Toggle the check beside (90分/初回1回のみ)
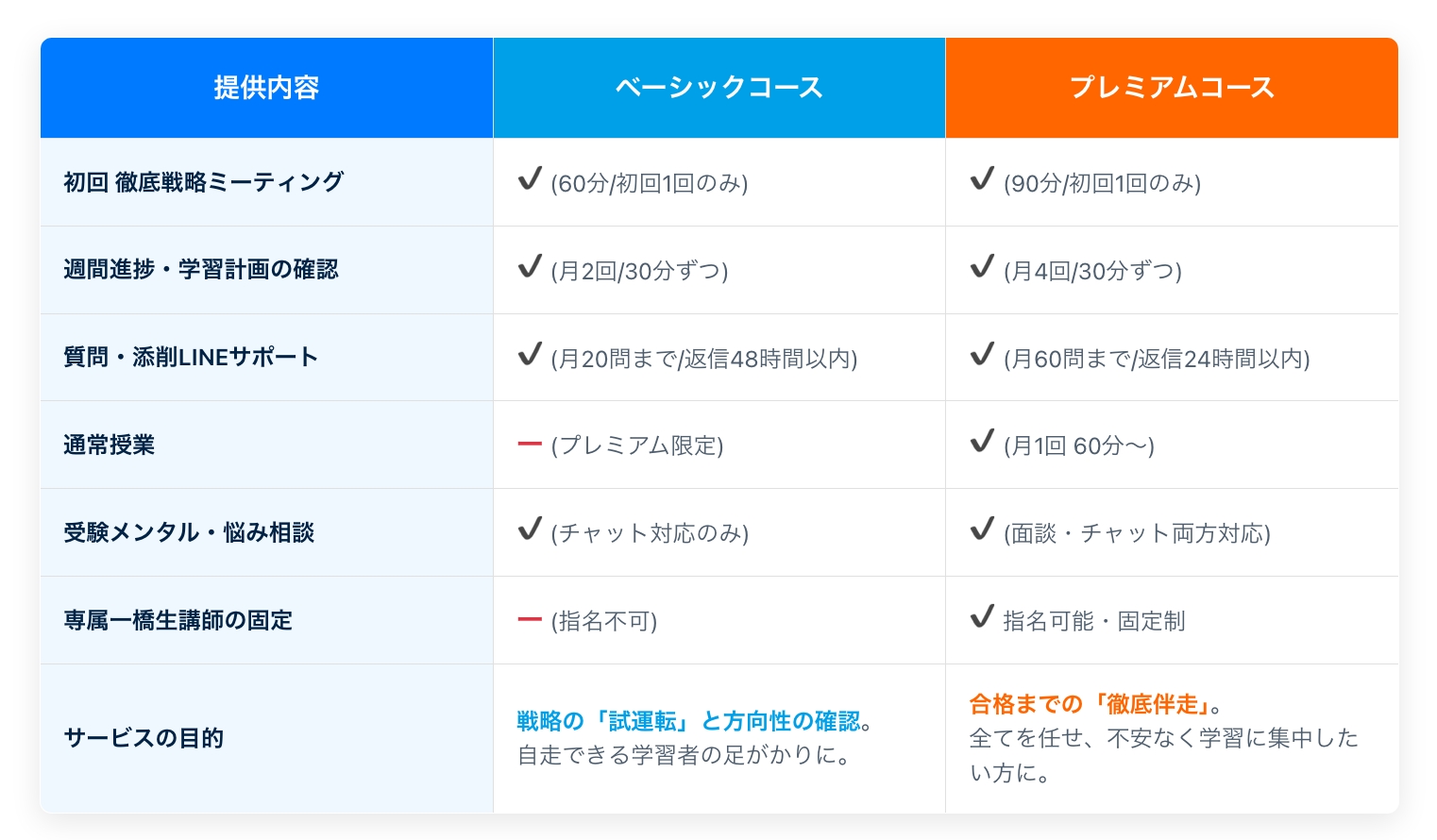The width and height of the screenshot is (1437, 840). click(982, 179)
